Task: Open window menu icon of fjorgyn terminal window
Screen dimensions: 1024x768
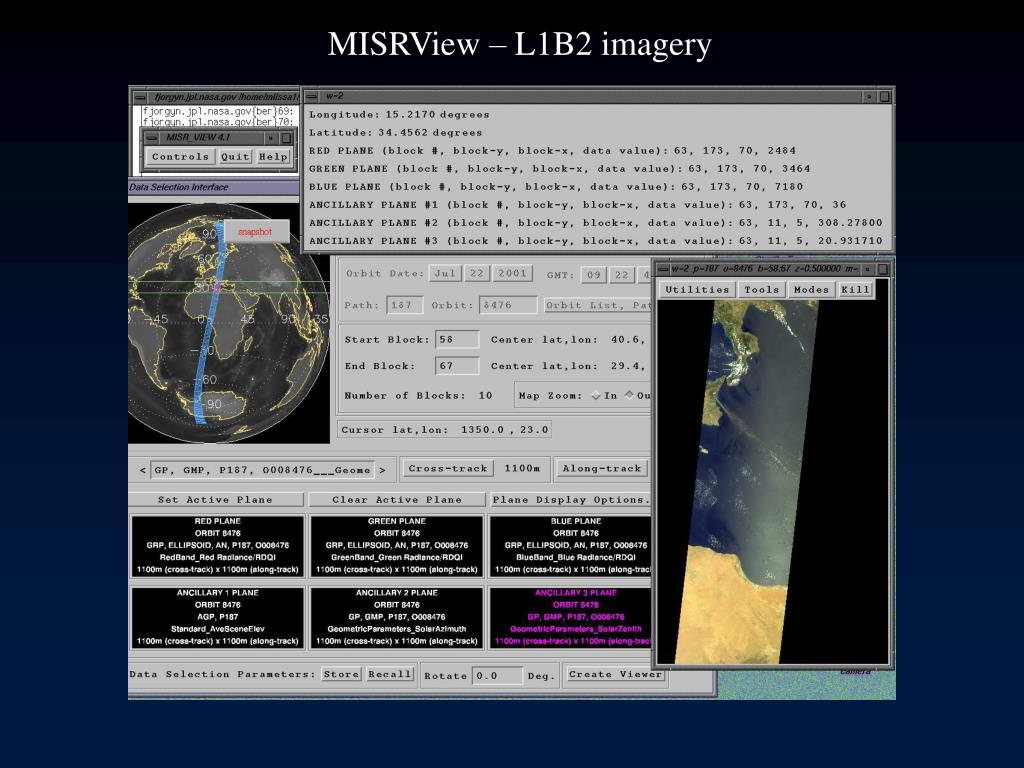Action: point(140,97)
